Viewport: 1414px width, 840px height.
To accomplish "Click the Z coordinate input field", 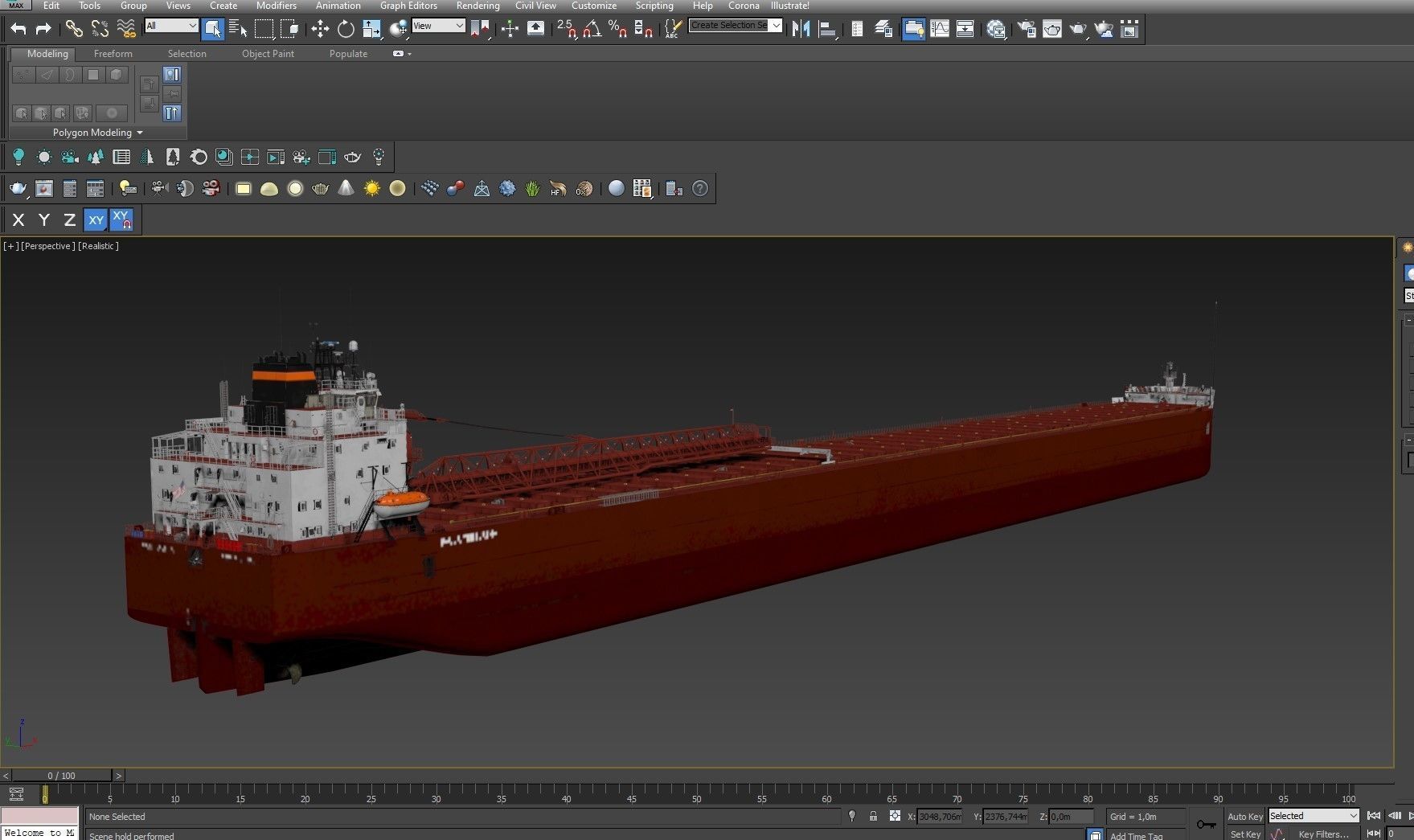I will point(1071,816).
